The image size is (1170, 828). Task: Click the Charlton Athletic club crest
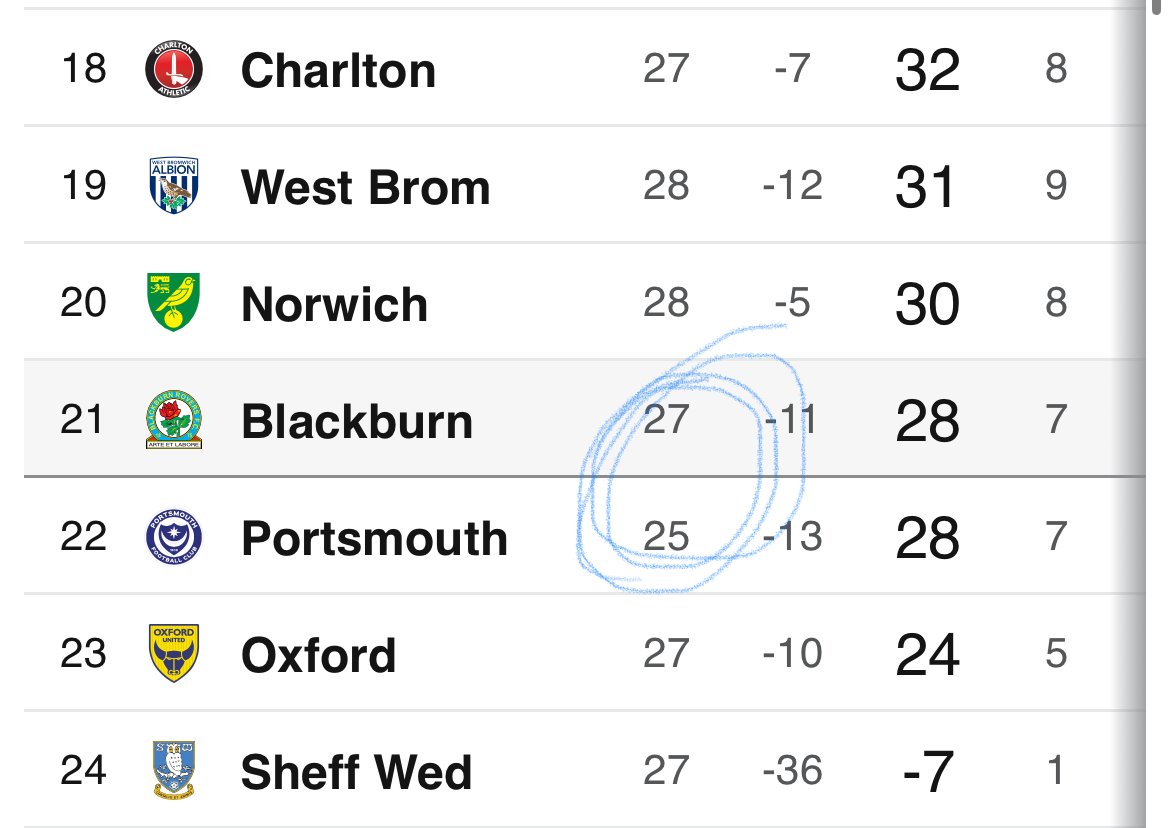point(174,70)
